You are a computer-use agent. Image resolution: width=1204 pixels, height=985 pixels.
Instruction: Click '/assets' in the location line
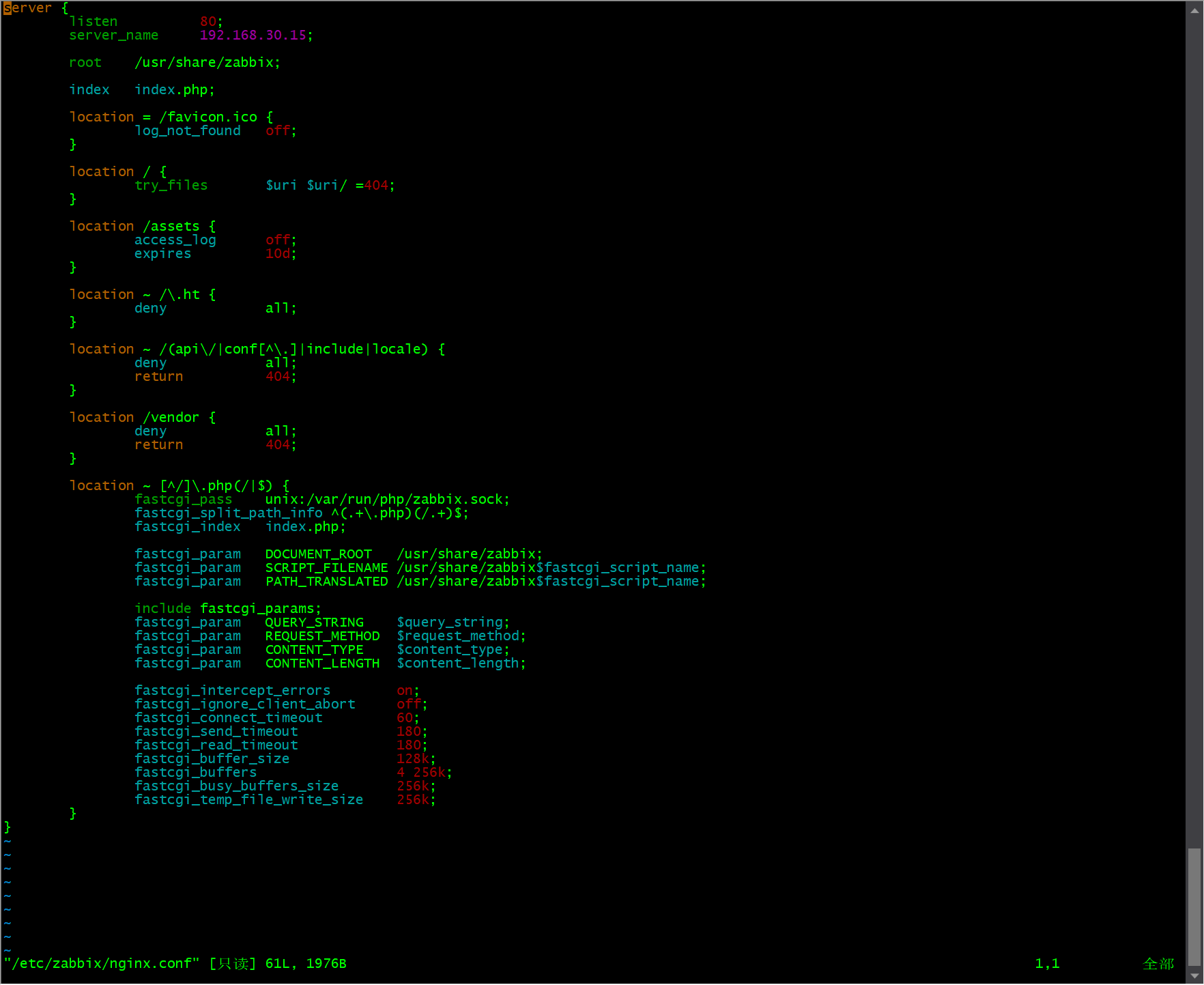171,226
